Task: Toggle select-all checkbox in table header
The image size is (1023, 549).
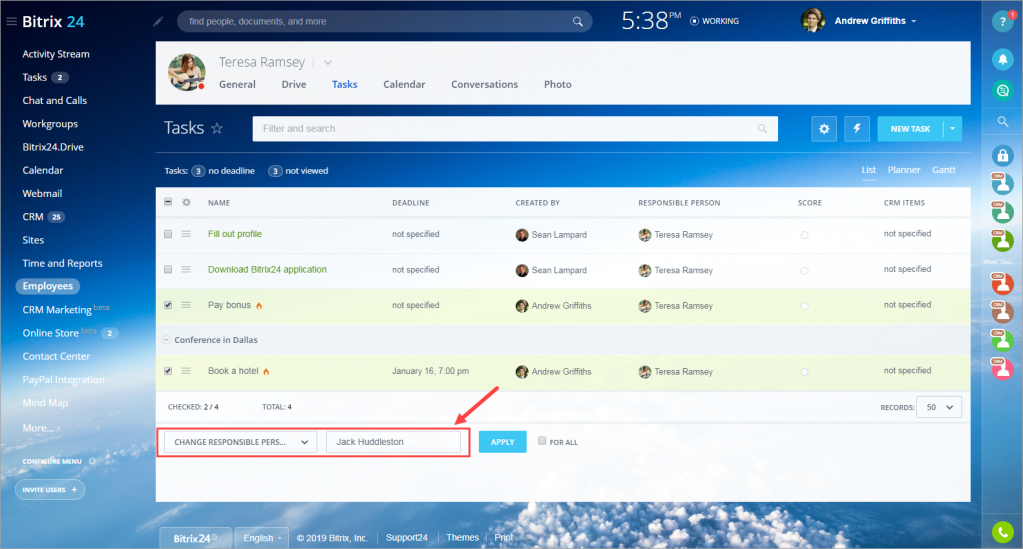Action: pos(168,202)
